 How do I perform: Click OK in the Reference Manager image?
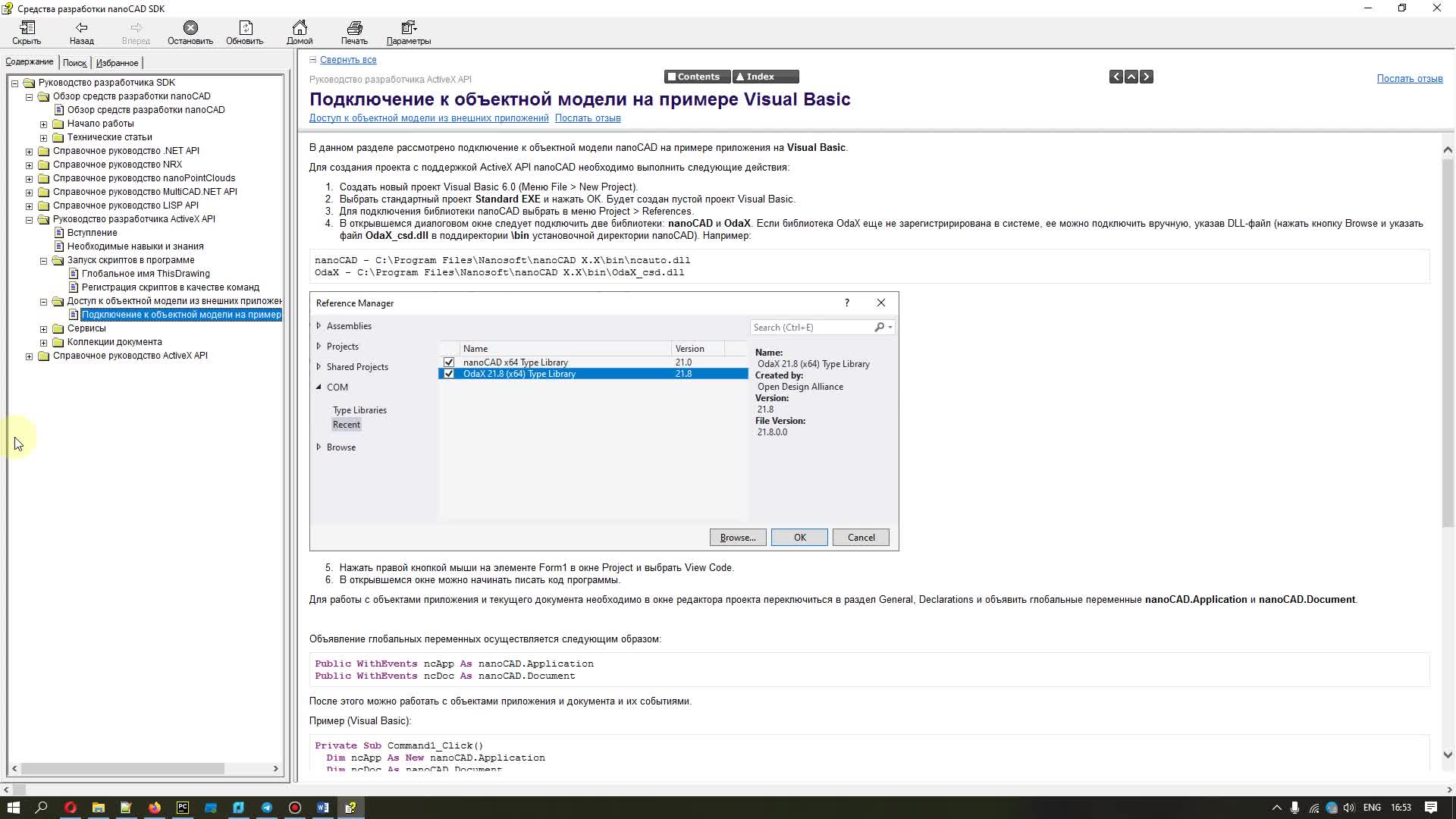[799, 538]
